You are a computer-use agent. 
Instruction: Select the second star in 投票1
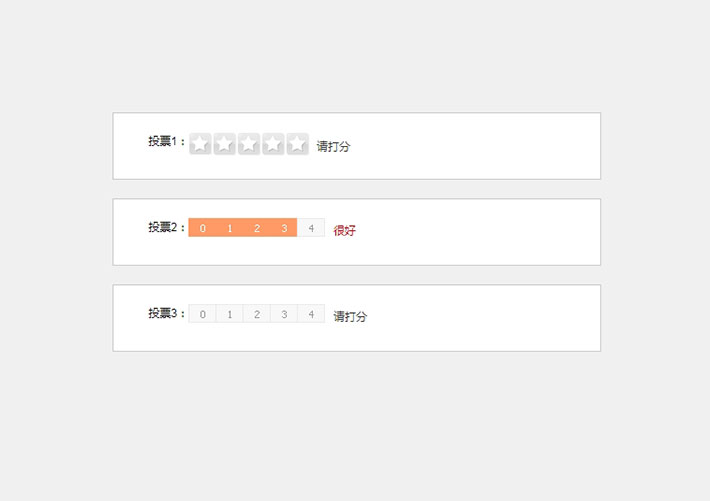coord(224,144)
